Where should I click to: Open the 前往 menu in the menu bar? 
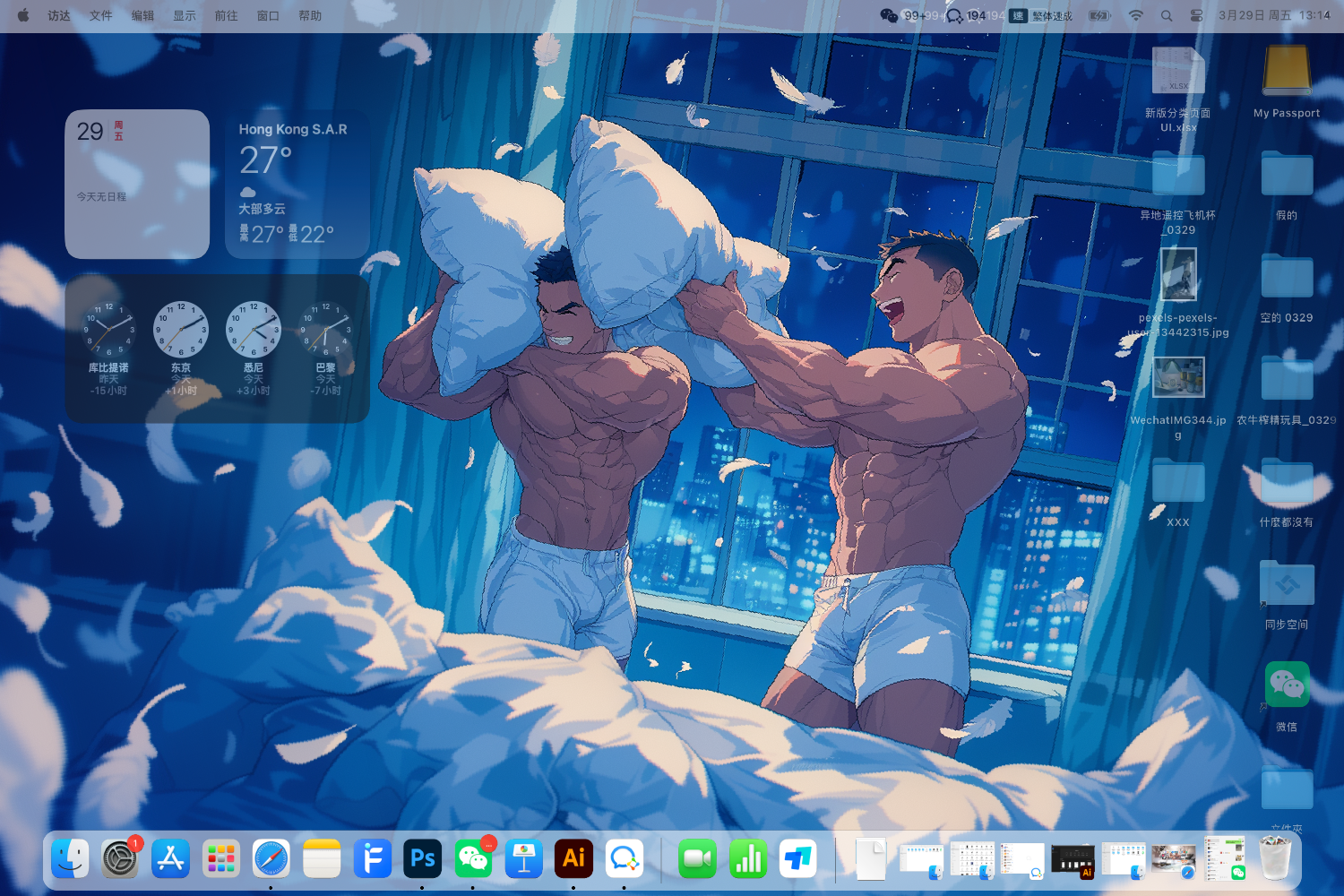226,16
